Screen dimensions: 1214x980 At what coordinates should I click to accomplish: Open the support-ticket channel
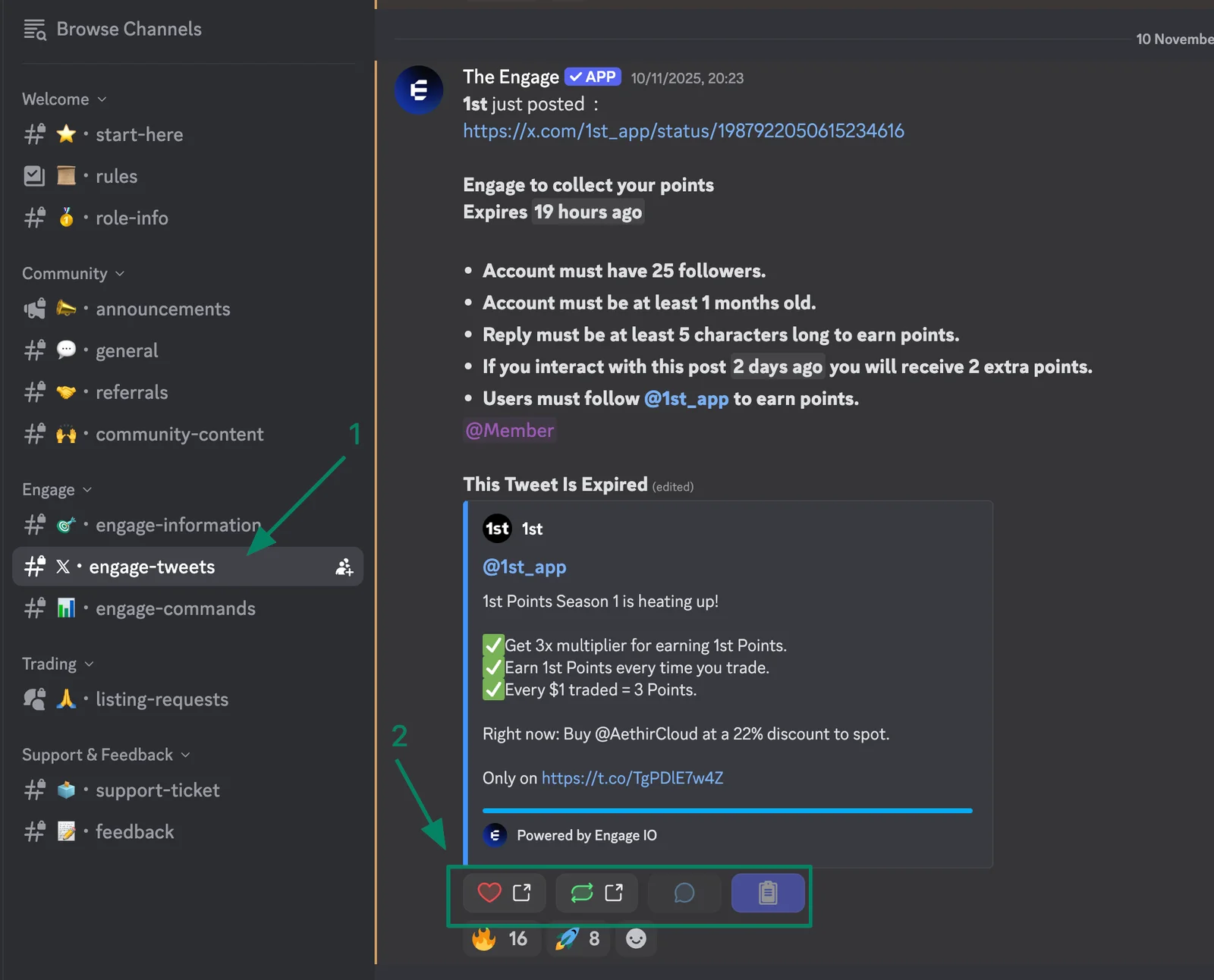pos(188,790)
